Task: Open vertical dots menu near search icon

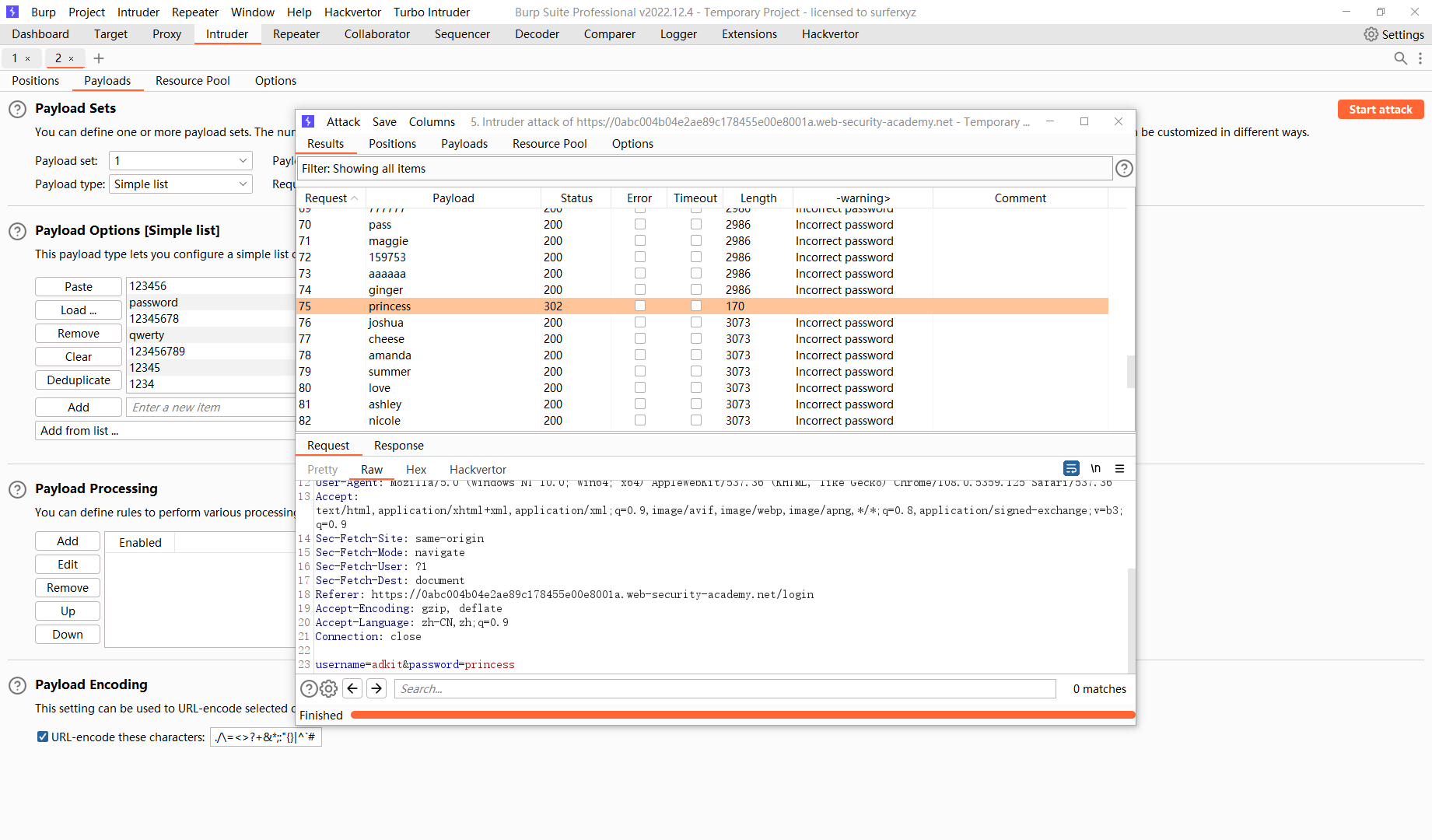Action: click(1420, 58)
